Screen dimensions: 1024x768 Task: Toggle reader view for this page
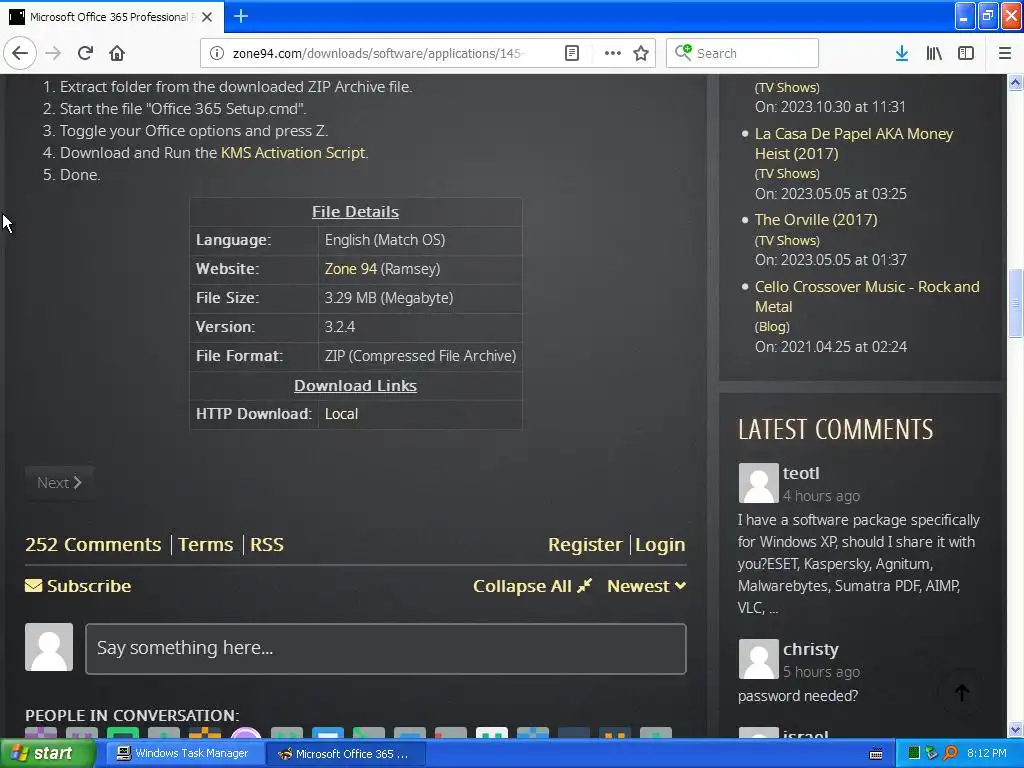pos(571,53)
